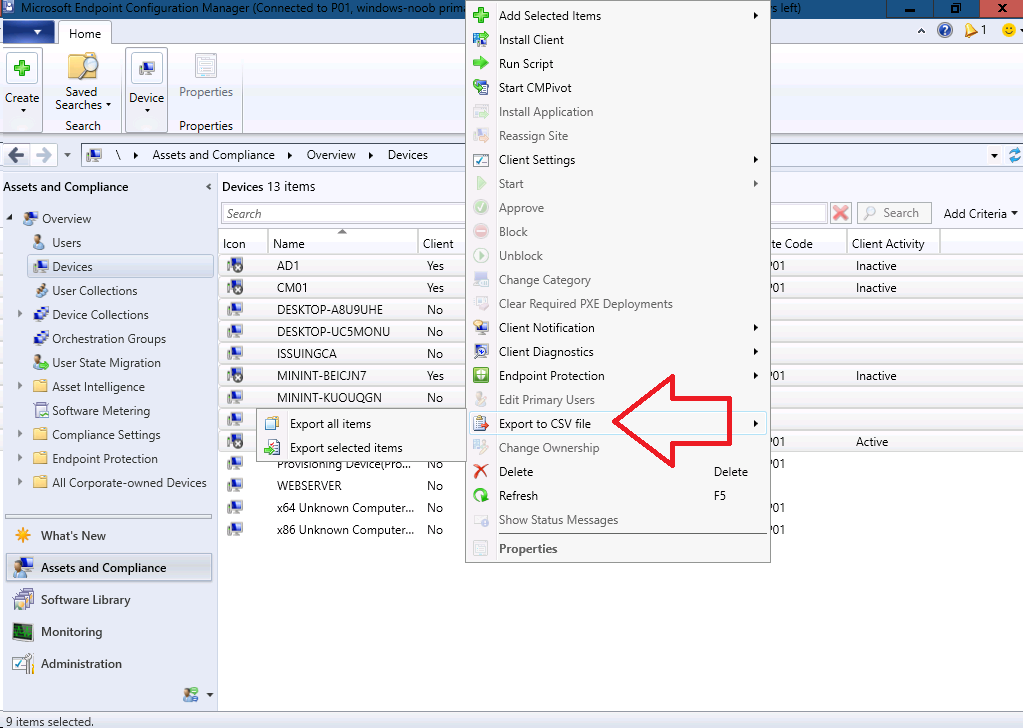Click the Client Notification icon
This screenshot has width=1023, height=728.
[481, 327]
